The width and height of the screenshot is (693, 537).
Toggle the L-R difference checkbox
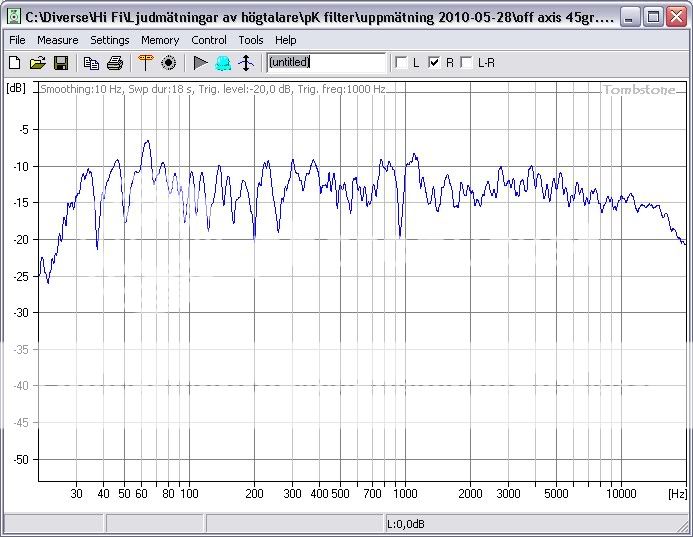pyautogui.click(x=466, y=63)
